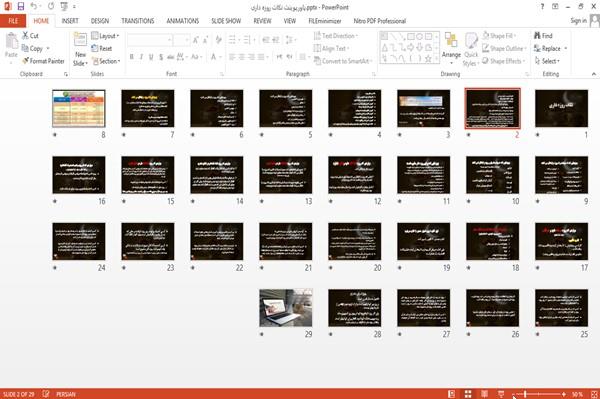
Task: Click the Find binoculars icon
Action: coord(537,36)
